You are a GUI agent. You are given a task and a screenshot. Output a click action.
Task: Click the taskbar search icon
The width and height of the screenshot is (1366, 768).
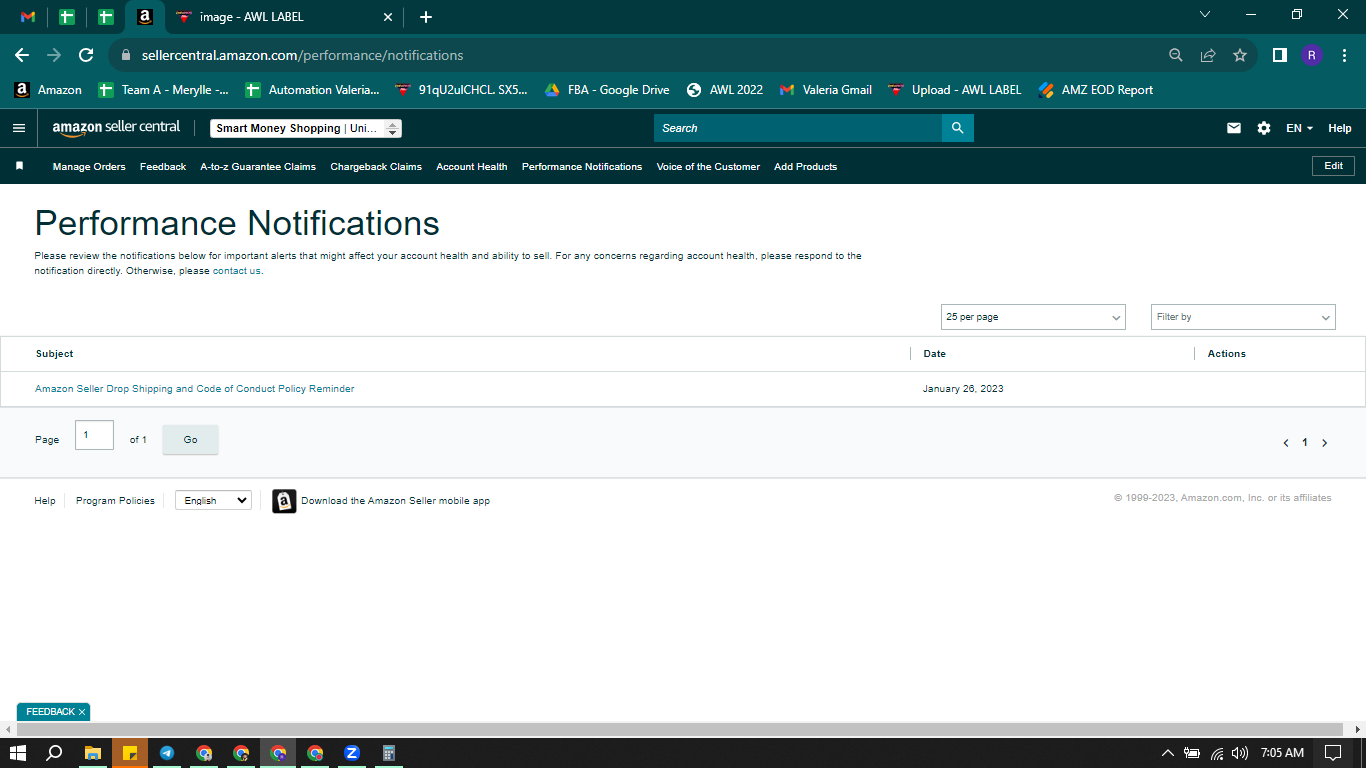(55, 753)
